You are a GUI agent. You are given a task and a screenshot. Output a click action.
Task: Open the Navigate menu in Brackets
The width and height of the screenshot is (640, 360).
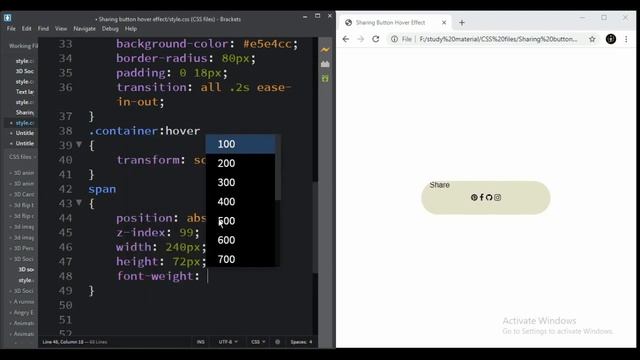[84, 29]
